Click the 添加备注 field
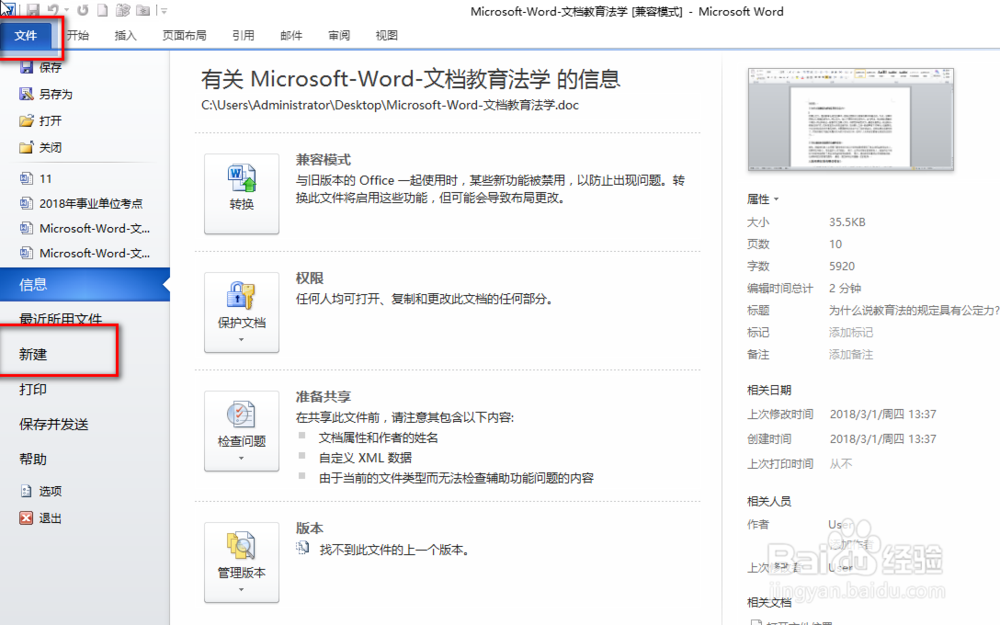The image size is (1000, 625). pos(851,355)
